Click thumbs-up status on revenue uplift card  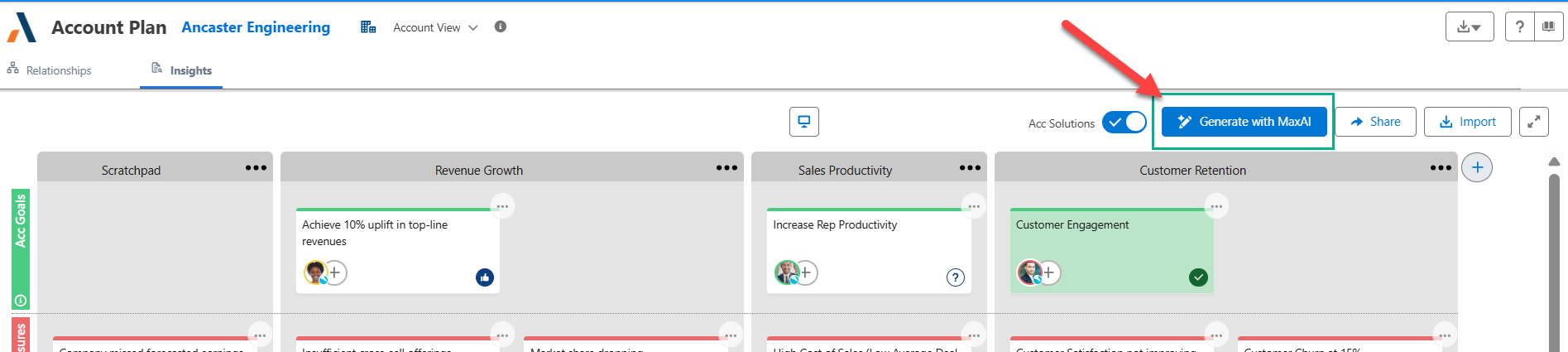tap(485, 277)
